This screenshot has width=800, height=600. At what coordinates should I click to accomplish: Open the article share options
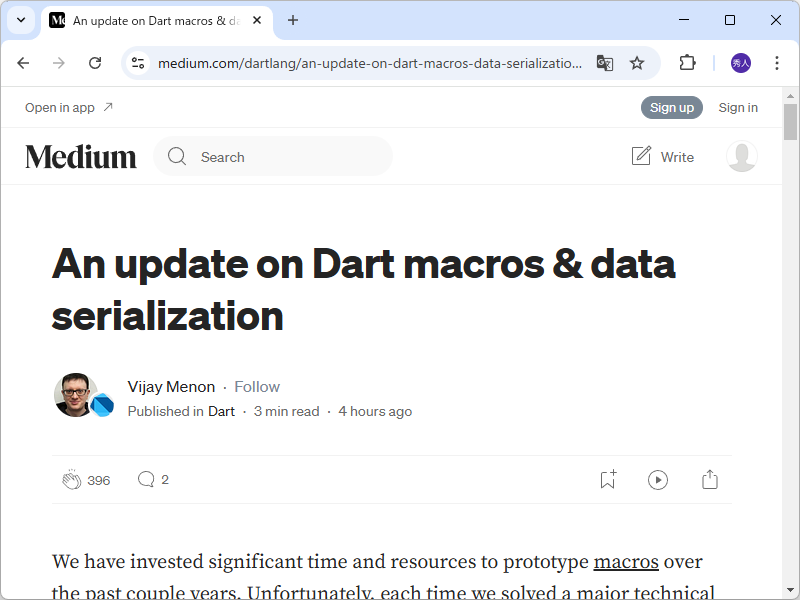(x=710, y=480)
